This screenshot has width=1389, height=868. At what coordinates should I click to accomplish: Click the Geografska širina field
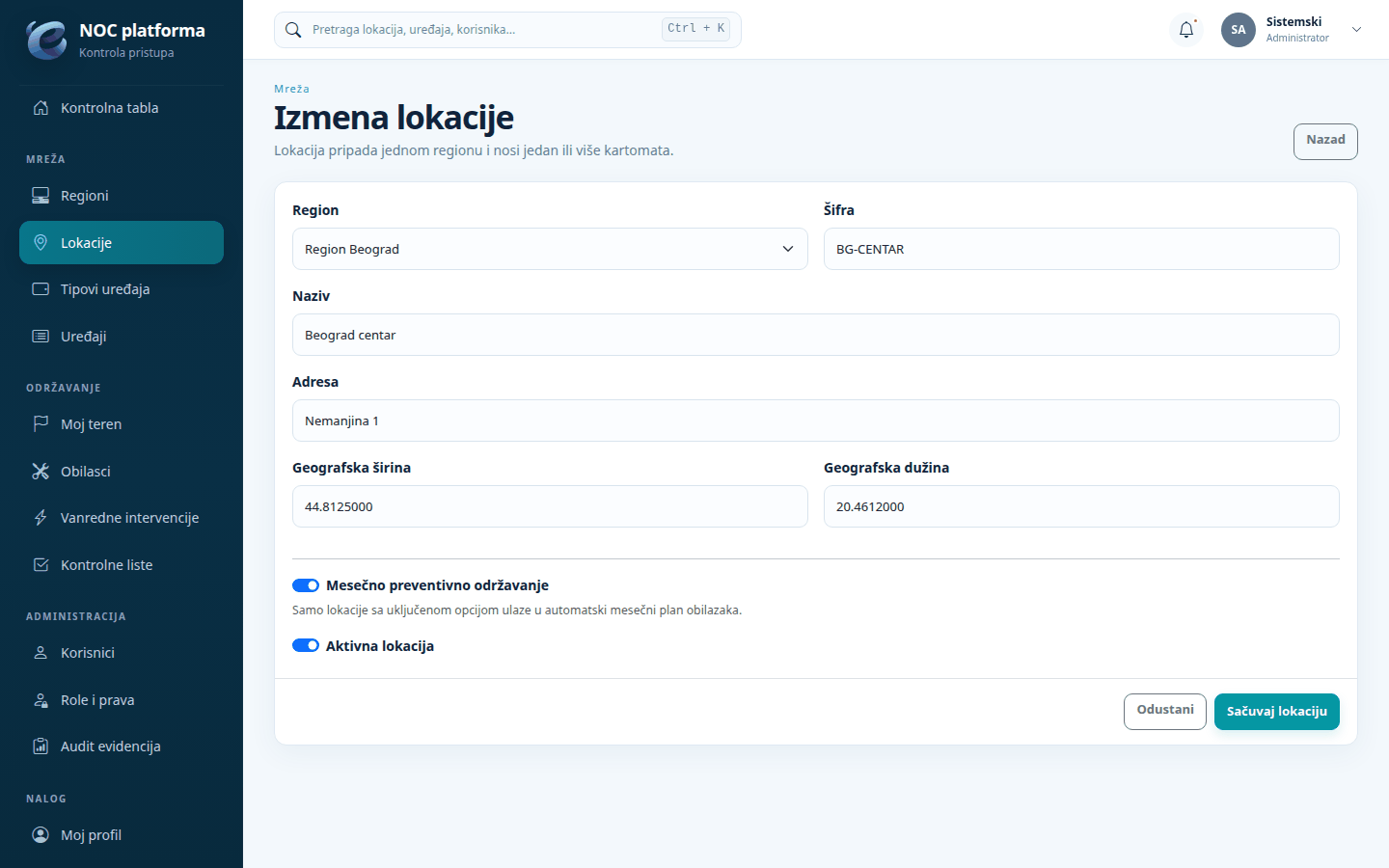tap(550, 506)
